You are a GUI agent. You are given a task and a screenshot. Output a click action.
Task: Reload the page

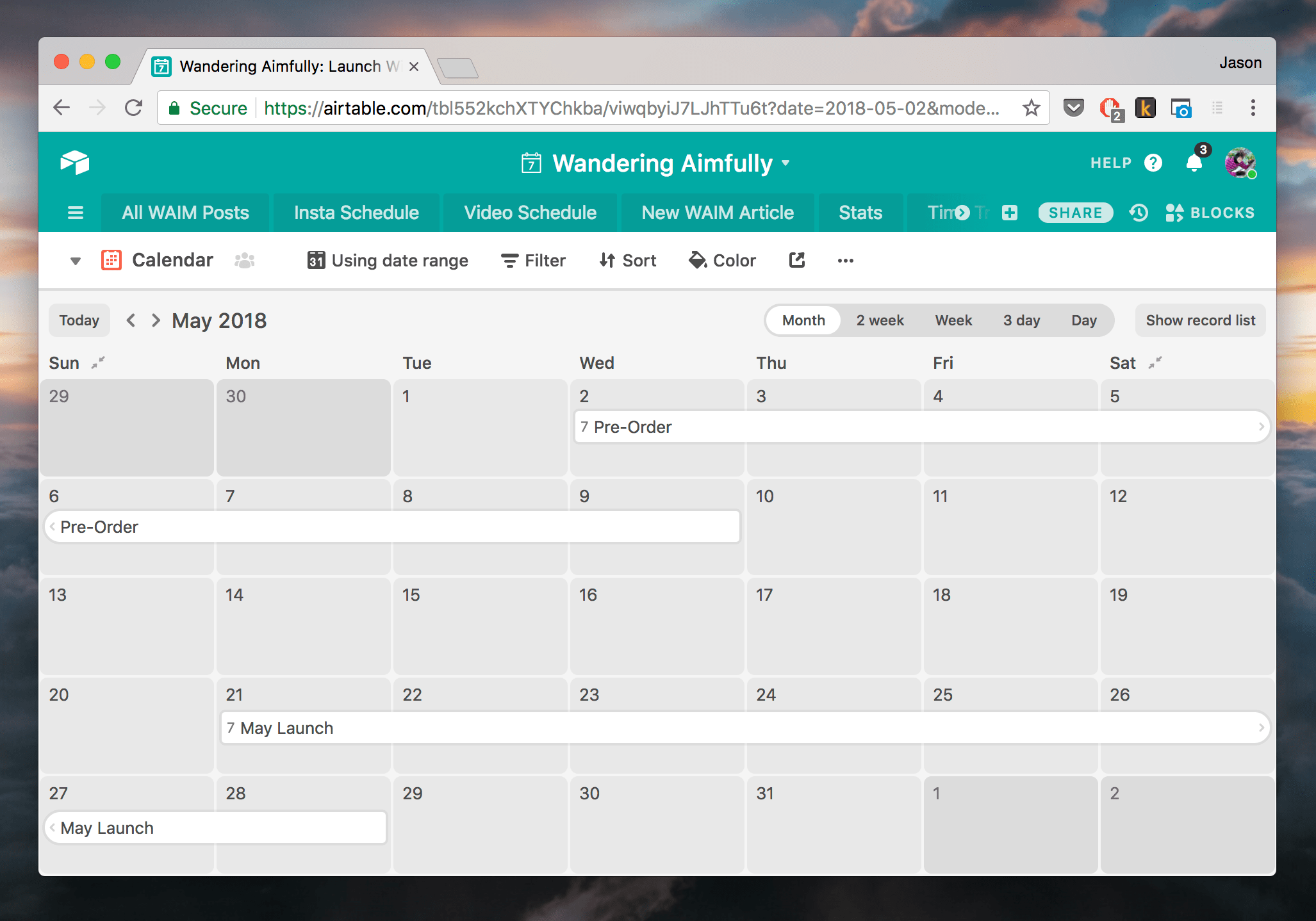pos(133,108)
